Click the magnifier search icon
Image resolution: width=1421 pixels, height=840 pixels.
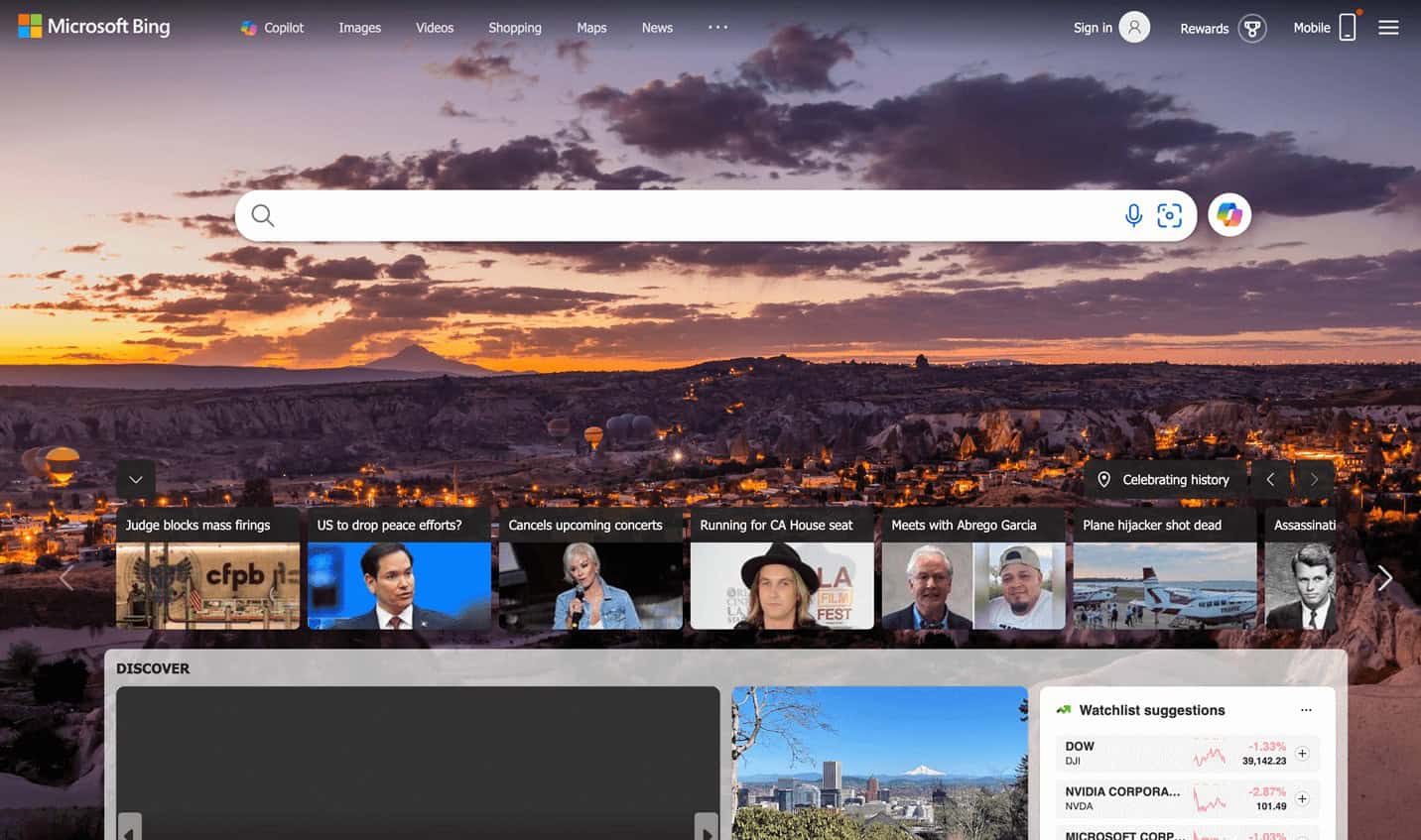[262, 215]
